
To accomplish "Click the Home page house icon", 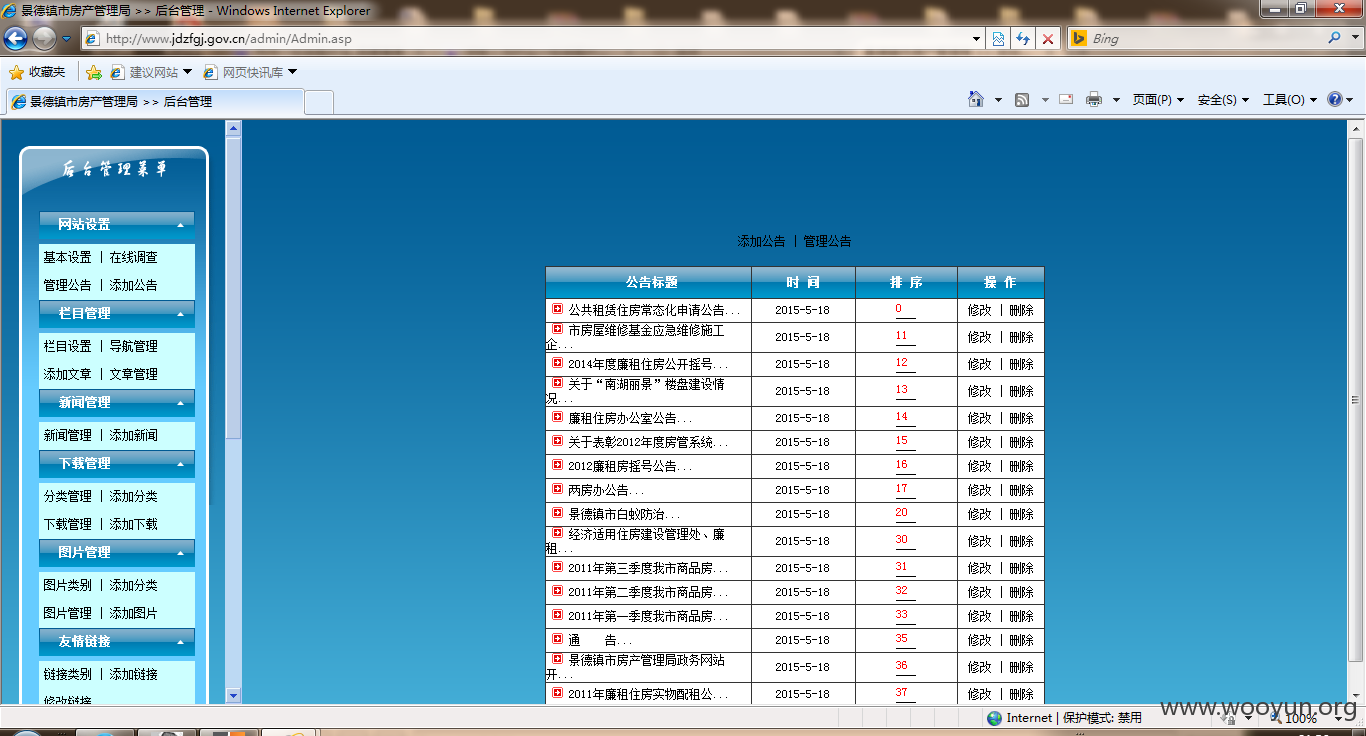I will coord(976,99).
